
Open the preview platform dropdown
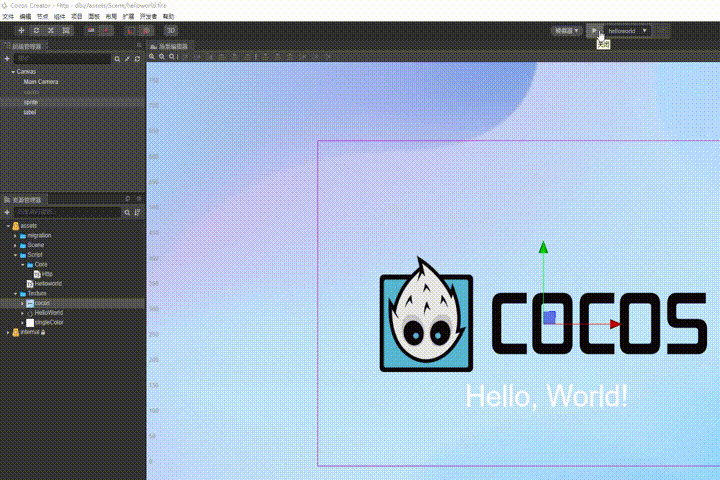click(567, 31)
